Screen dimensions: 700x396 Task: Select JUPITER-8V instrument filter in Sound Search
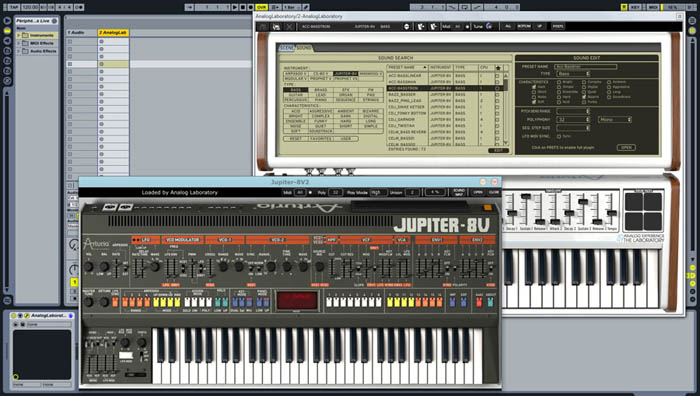(346, 74)
